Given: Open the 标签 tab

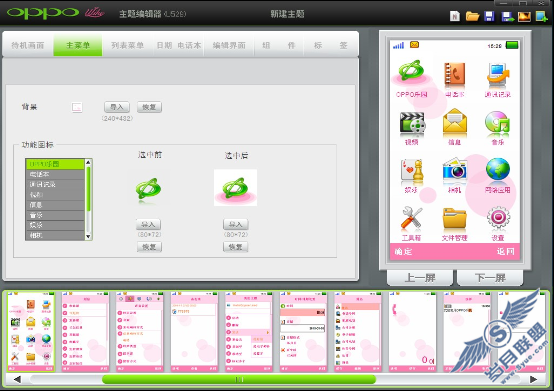Looking at the screenshot, I should pos(331,45).
